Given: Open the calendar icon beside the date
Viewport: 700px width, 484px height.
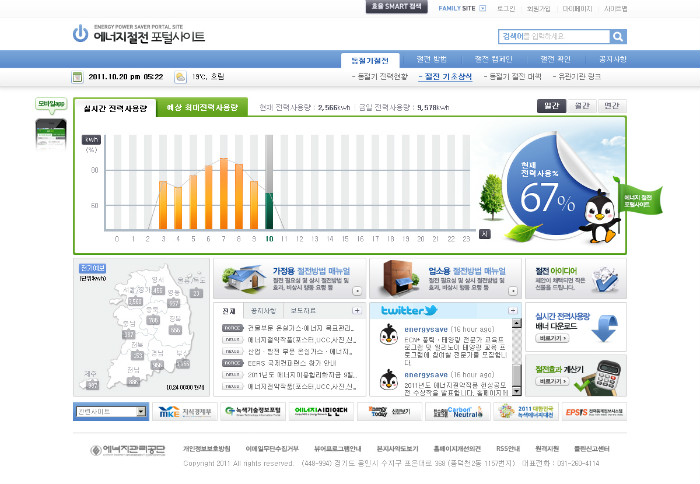Looking at the screenshot, I should coord(77,77).
